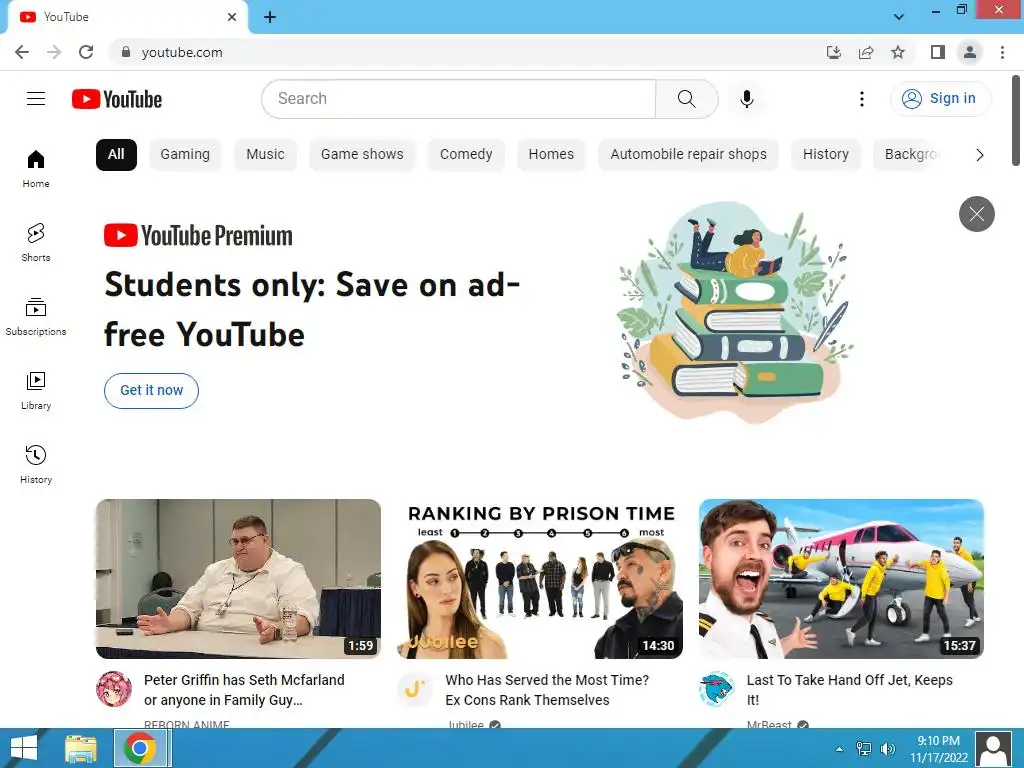
Task: Install YouTube app from address bar icon
Action: click(834, 52)
